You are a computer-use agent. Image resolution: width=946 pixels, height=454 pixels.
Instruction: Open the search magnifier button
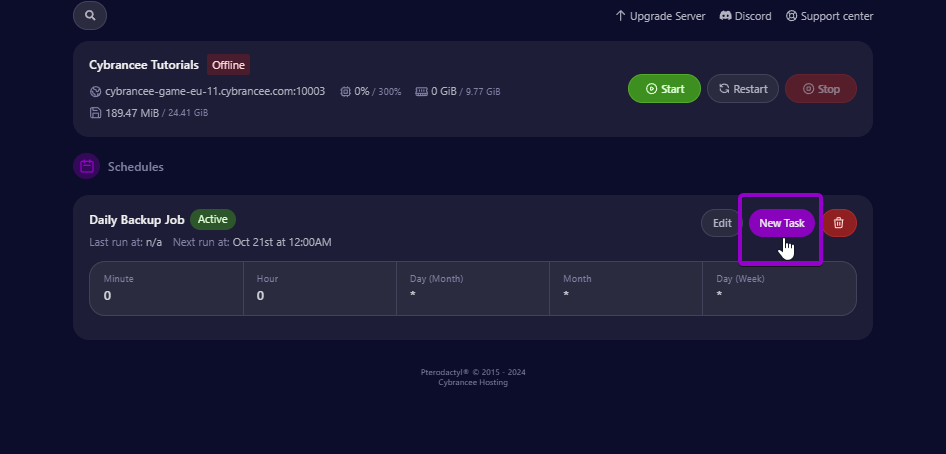pos(90,16)
